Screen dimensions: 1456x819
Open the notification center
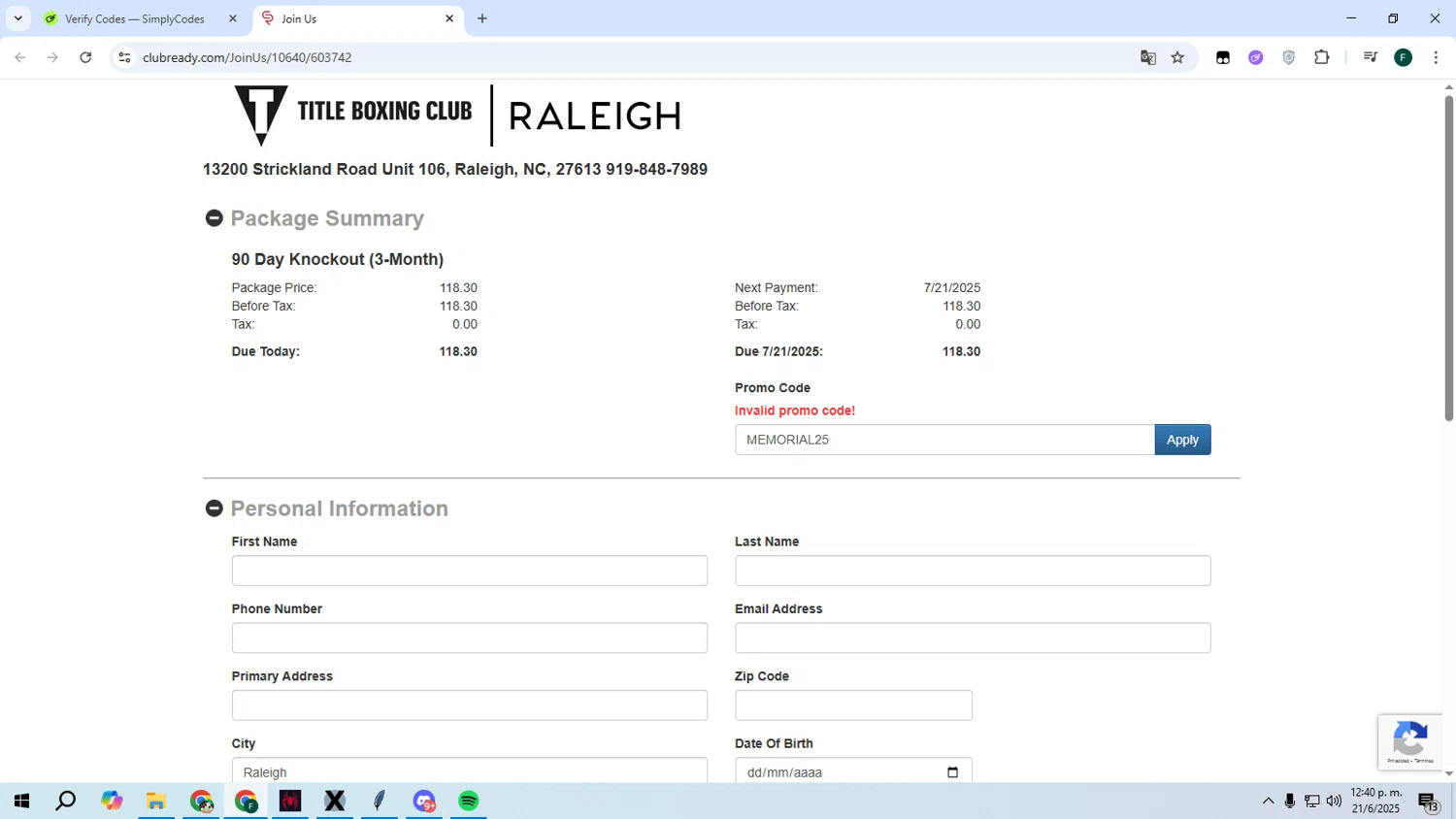click(x=1428, y=801)
